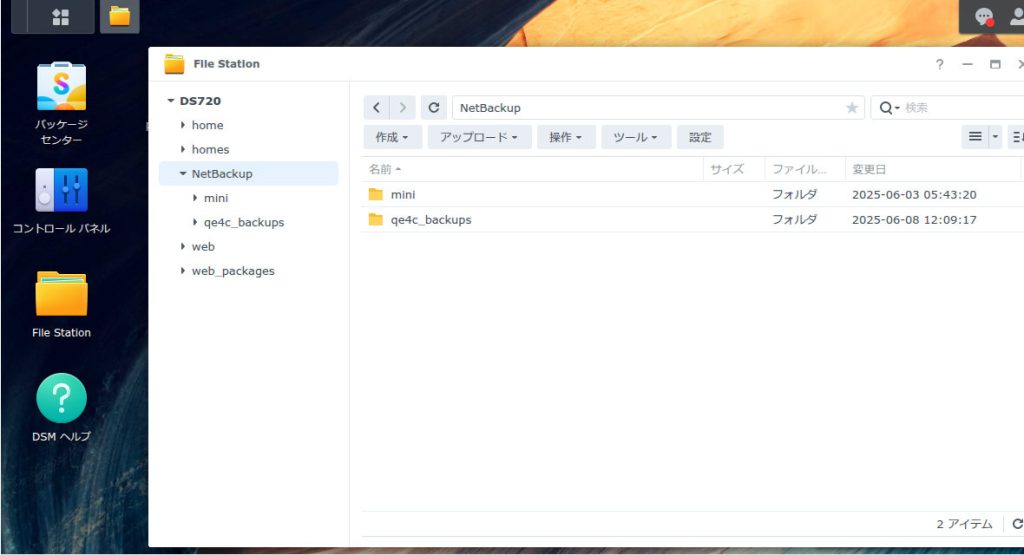Open view mode dropdown arrow
The width and height of the screenshot is (1024, 555).
pos(995,136)
